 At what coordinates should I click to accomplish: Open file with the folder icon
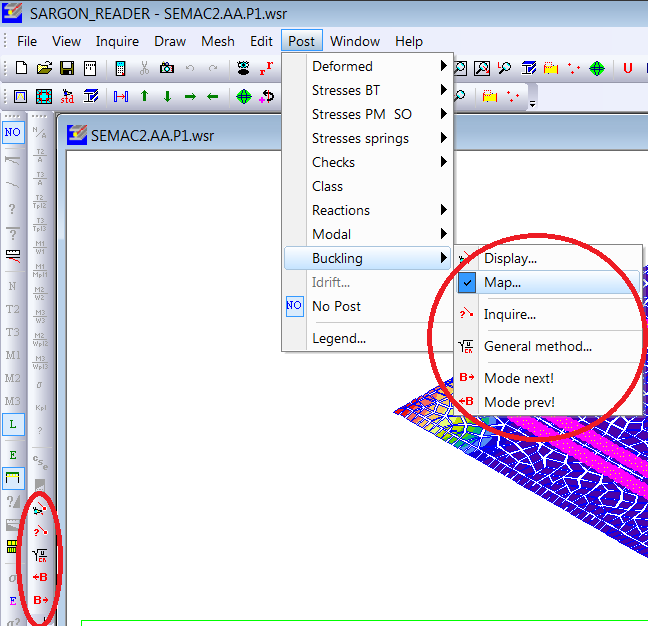44,69
